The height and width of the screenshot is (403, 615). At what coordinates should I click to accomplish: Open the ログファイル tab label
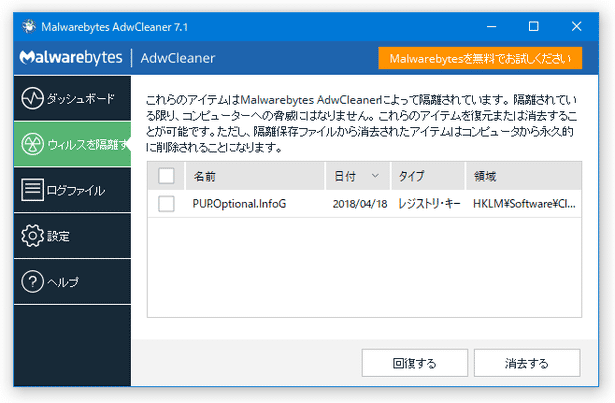pyautogui.click(x=76, y=190)
